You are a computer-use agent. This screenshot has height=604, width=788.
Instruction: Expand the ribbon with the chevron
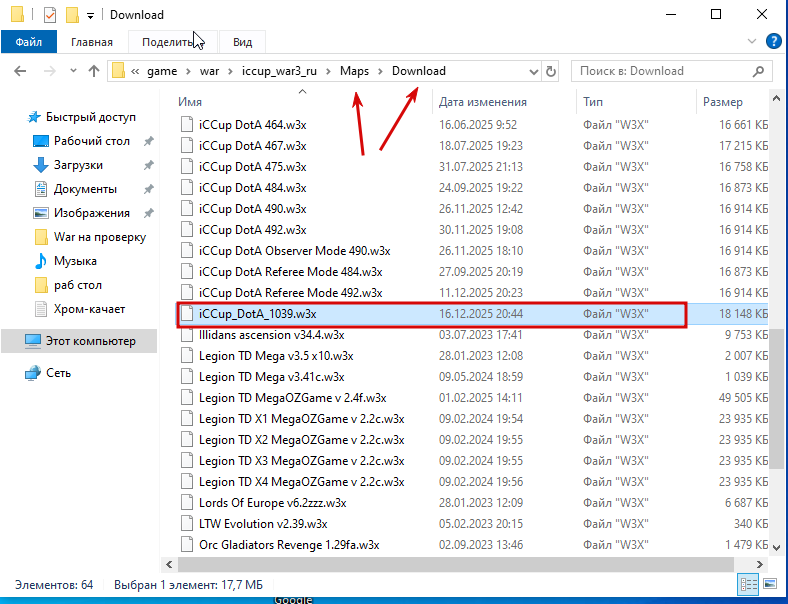point(752,41)
